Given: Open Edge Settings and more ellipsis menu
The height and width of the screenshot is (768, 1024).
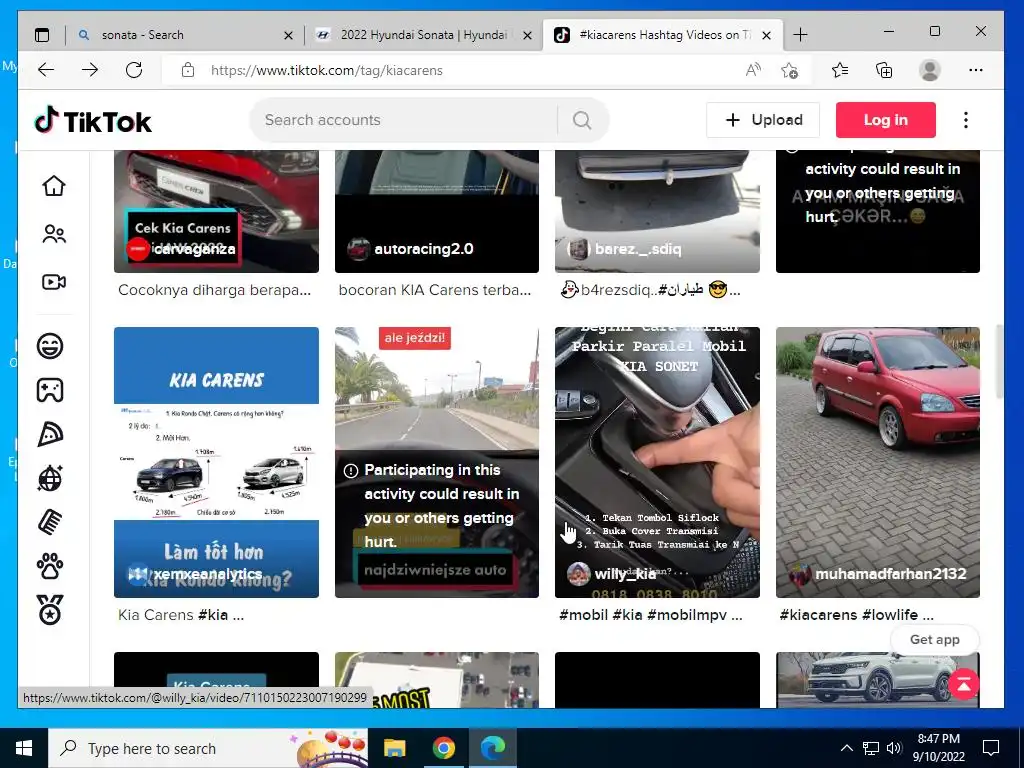Looking at the screenshot, I should coord(976,70).
